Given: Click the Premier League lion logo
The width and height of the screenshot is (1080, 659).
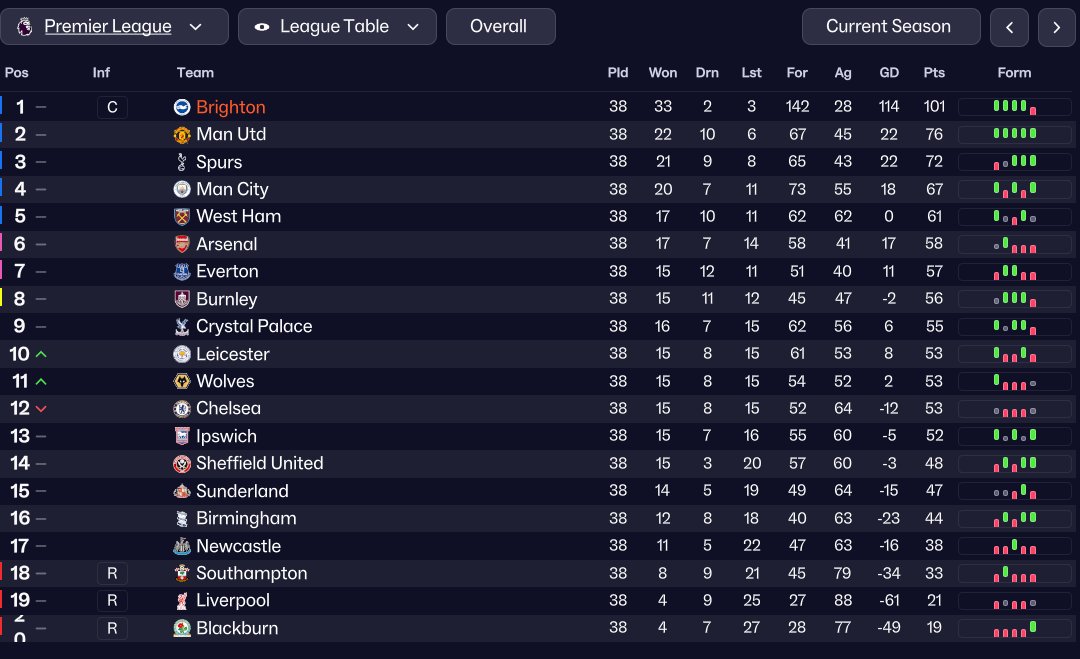Looking at the screenshot, I should (x=25, y=27).
